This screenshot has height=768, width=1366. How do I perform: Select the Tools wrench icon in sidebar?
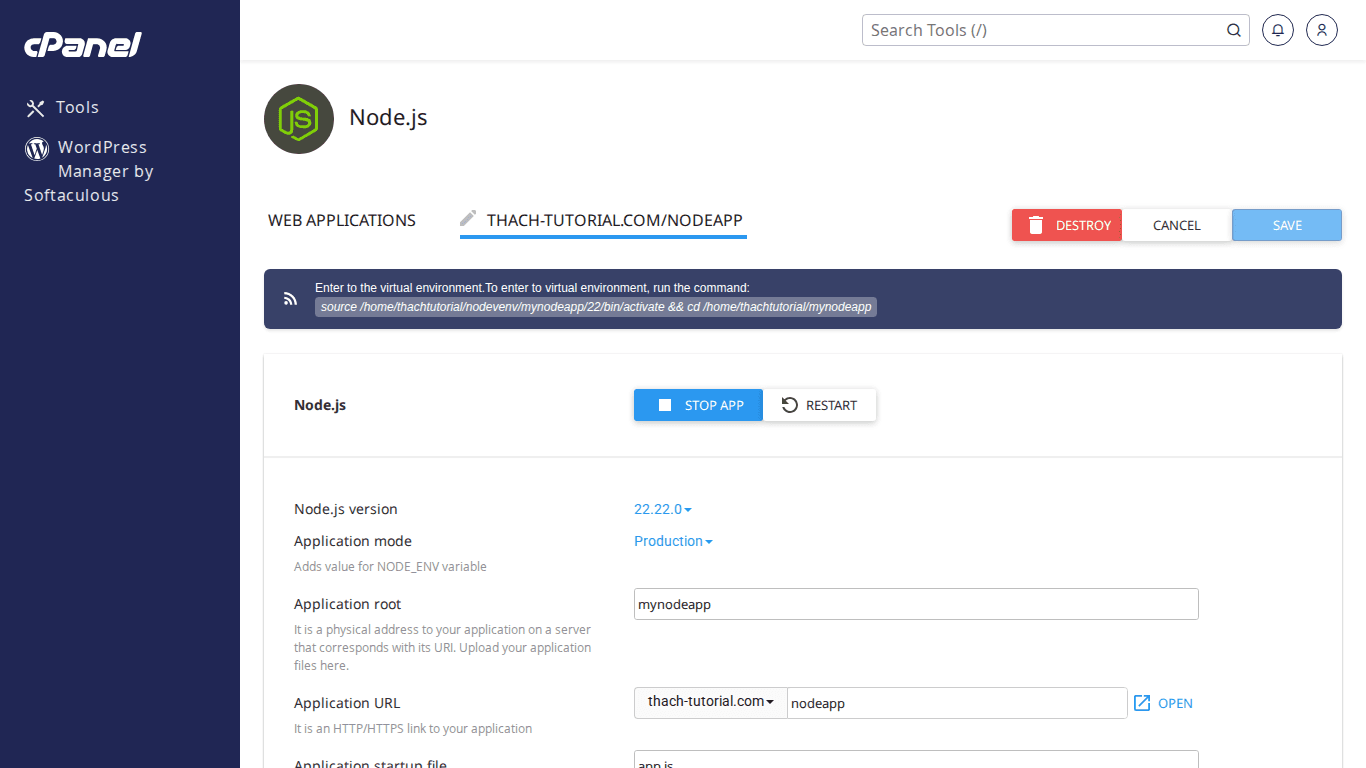tap(35, 107)
